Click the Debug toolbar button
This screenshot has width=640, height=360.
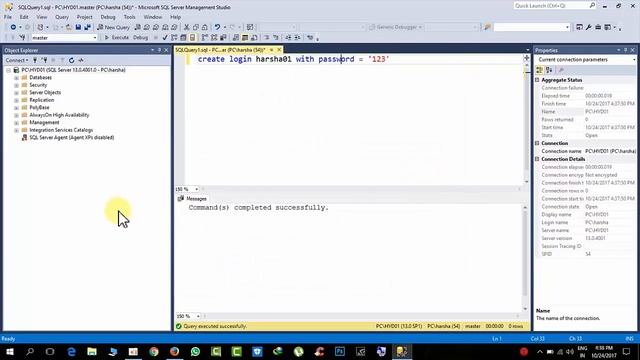140,38
